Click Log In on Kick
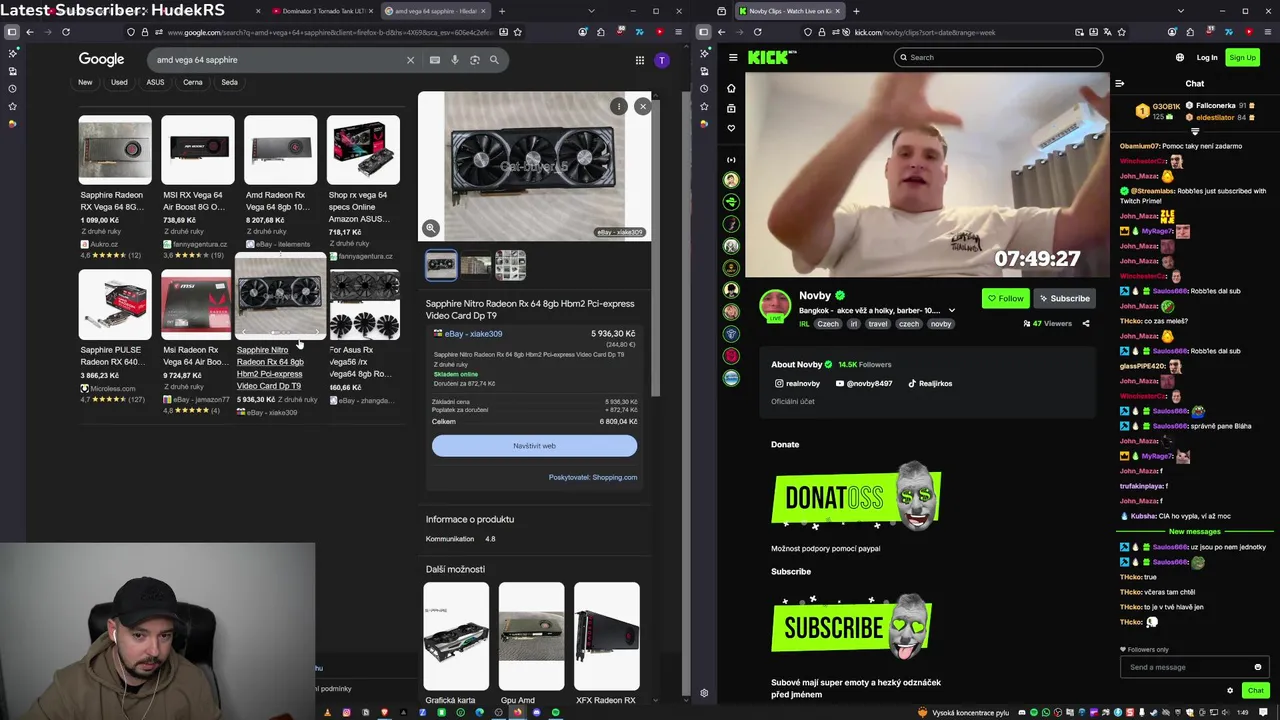 1207,58
